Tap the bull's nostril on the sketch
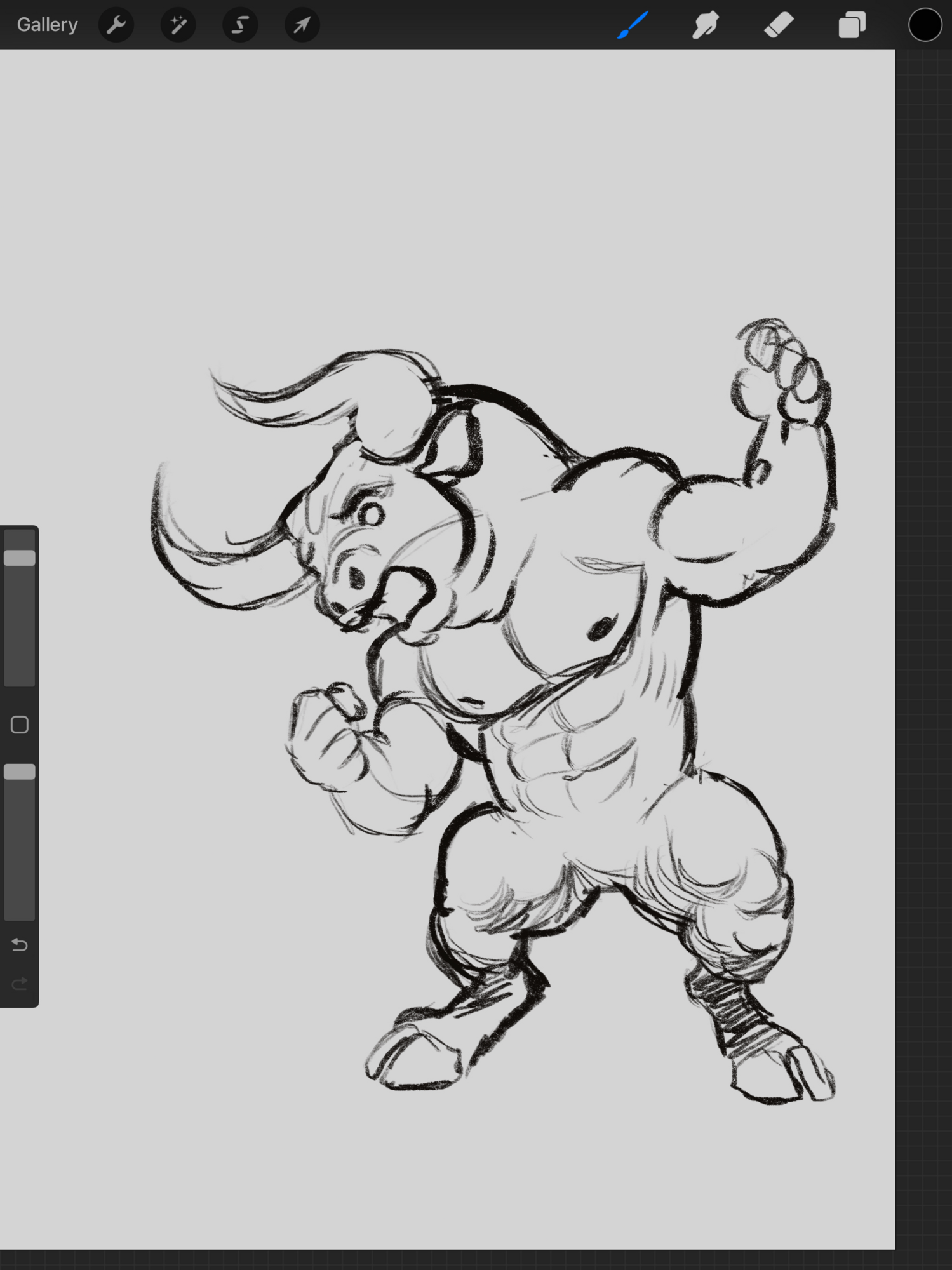952x1270 pixels. [x=354, y=577]
